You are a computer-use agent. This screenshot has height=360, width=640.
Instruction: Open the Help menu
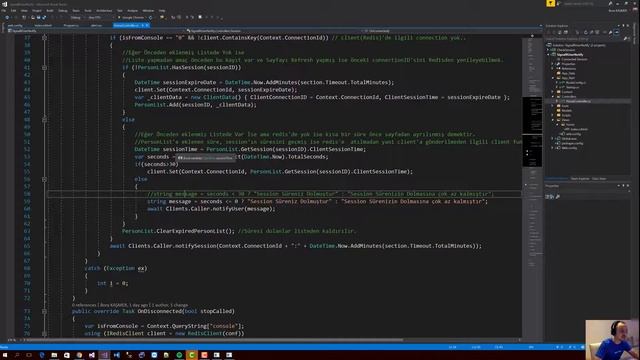162,10
